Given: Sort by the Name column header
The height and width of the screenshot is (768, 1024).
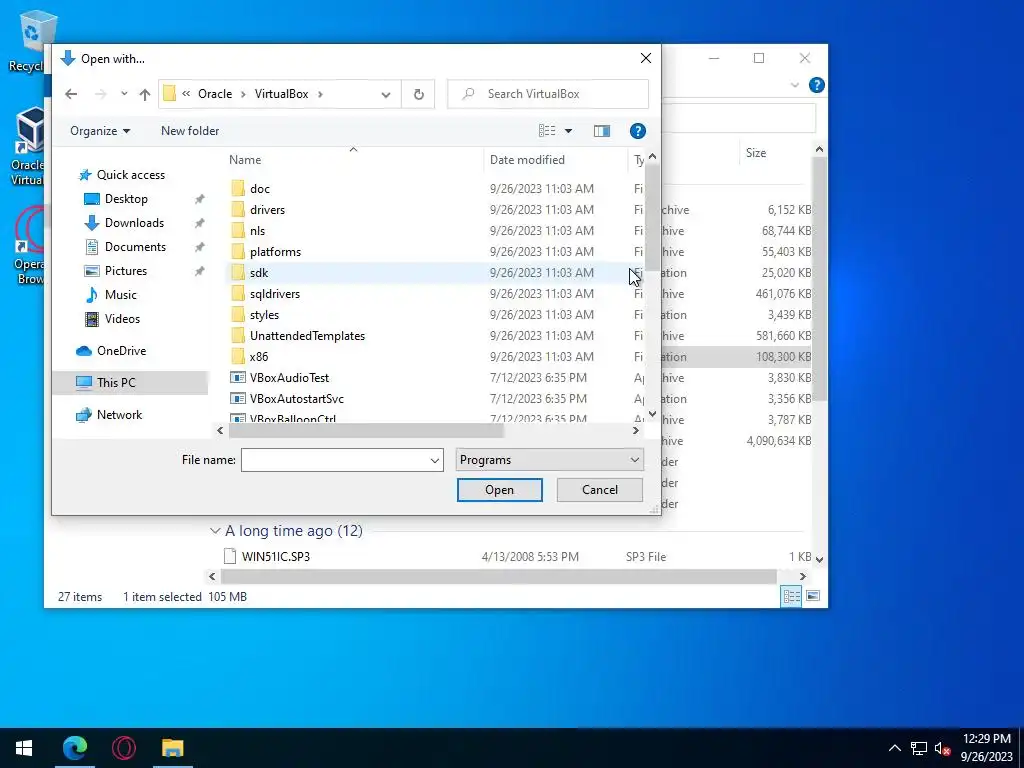Looking at the screenshot, I should [245, 159].
